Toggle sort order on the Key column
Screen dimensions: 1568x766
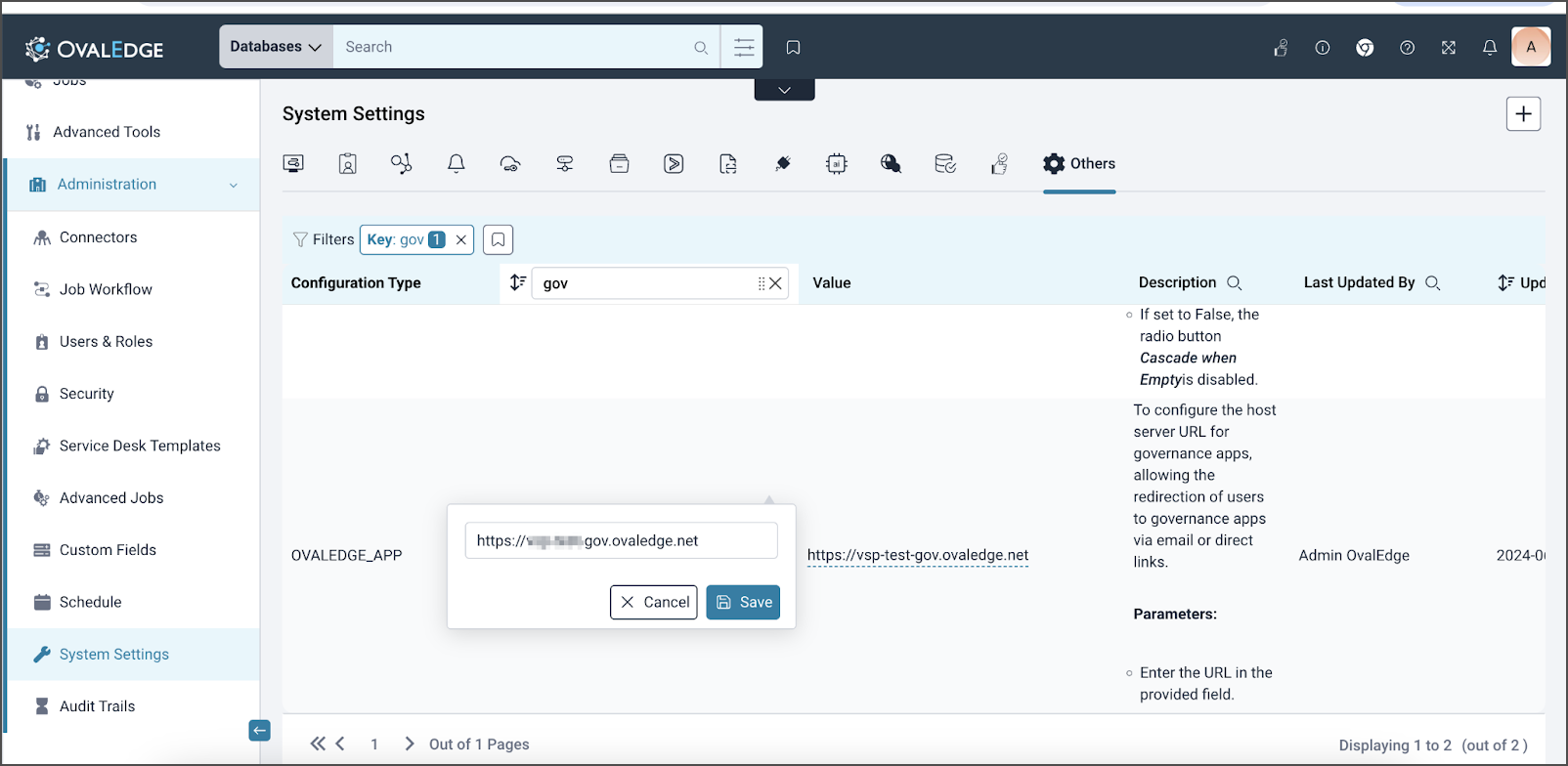pos(518,282)
